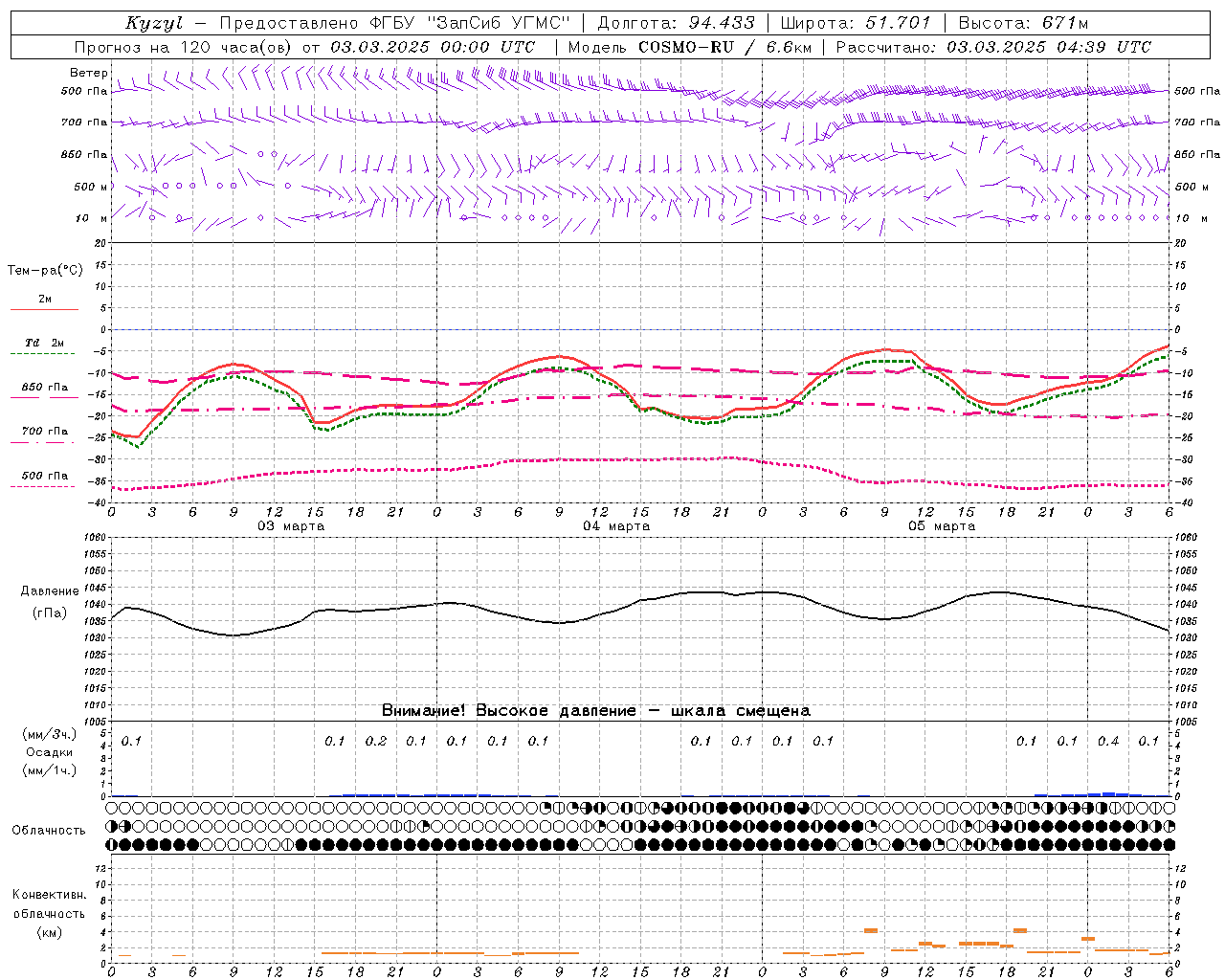Click the dashed swatch under "Td 2м" legend
This screenshot has width=1225, height=980.
(44, 354)
